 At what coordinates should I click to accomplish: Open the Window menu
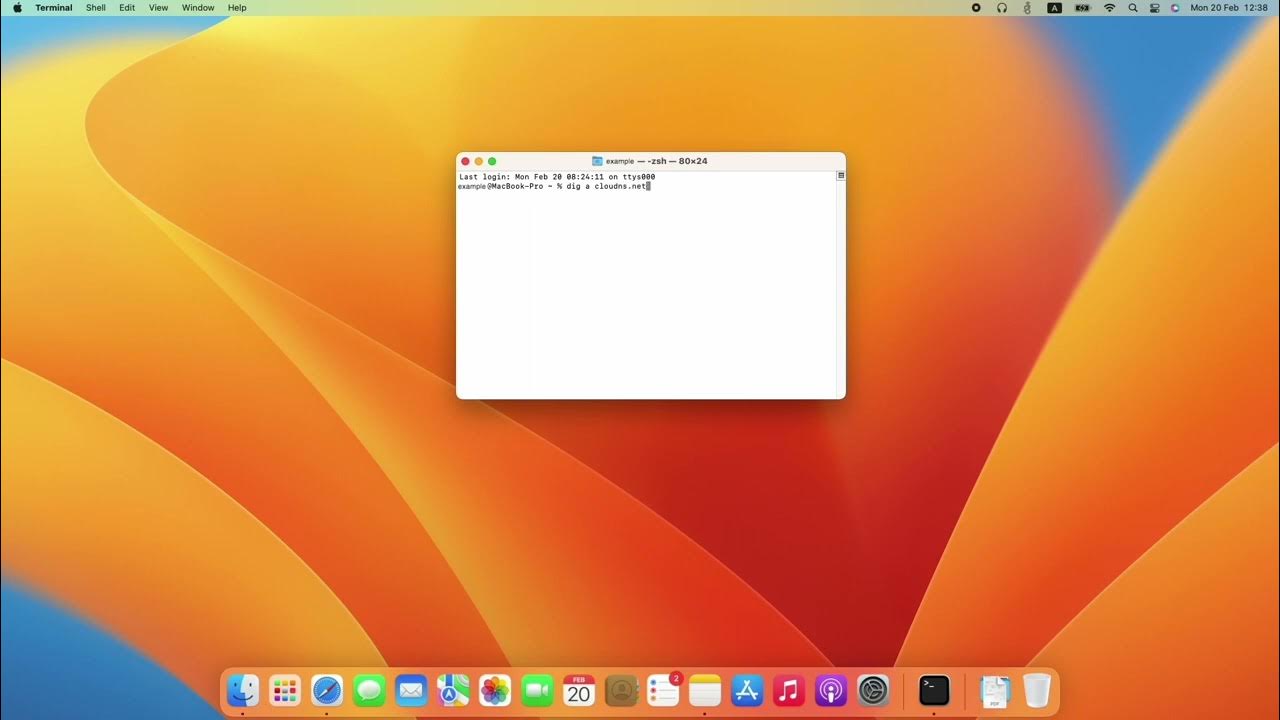point(198,7)
